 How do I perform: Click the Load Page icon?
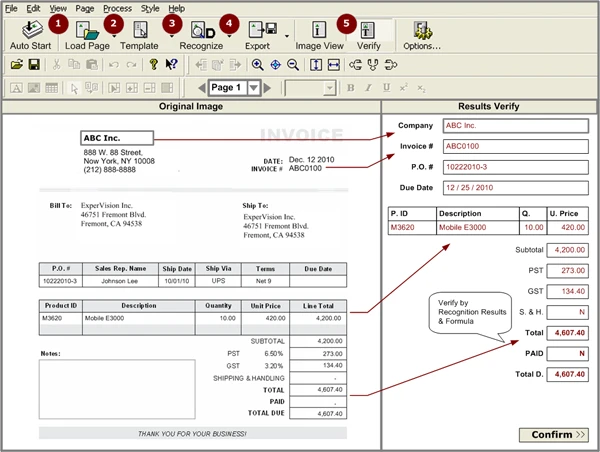87,30
